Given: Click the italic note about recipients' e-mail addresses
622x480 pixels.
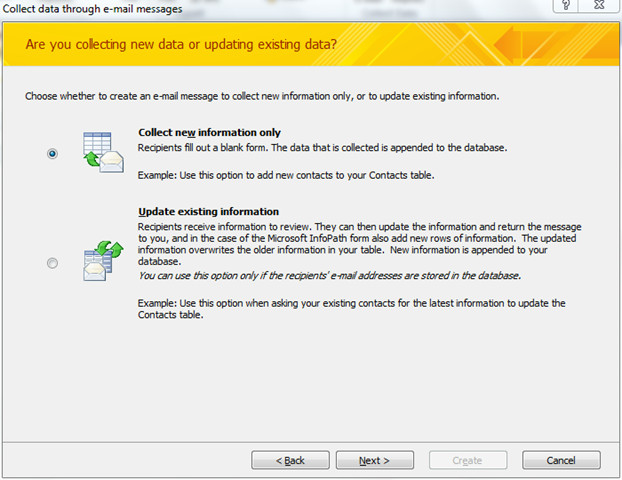Looking at the screenshot, I should tap(329, 275).
